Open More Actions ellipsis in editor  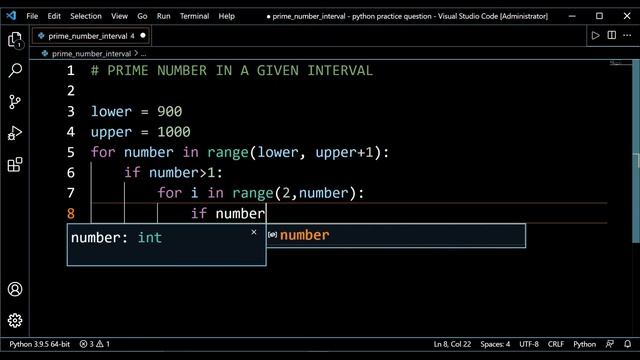(x=627, y=36)
